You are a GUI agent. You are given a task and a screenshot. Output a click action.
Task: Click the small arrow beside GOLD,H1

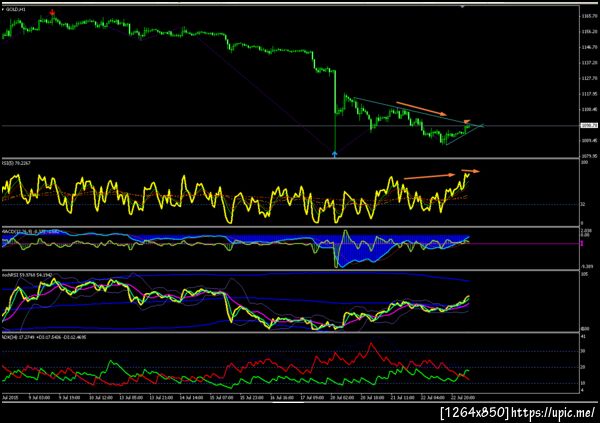click(x=3, y=9)
